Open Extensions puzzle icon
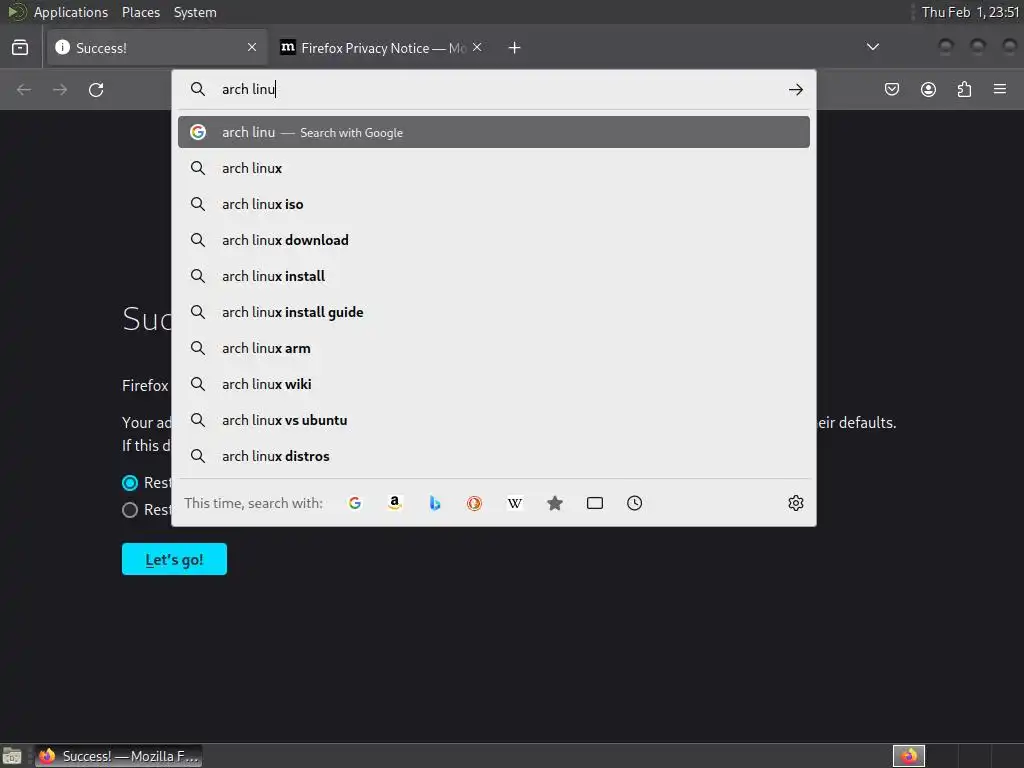1024x768 pixels. click(964, 89)
